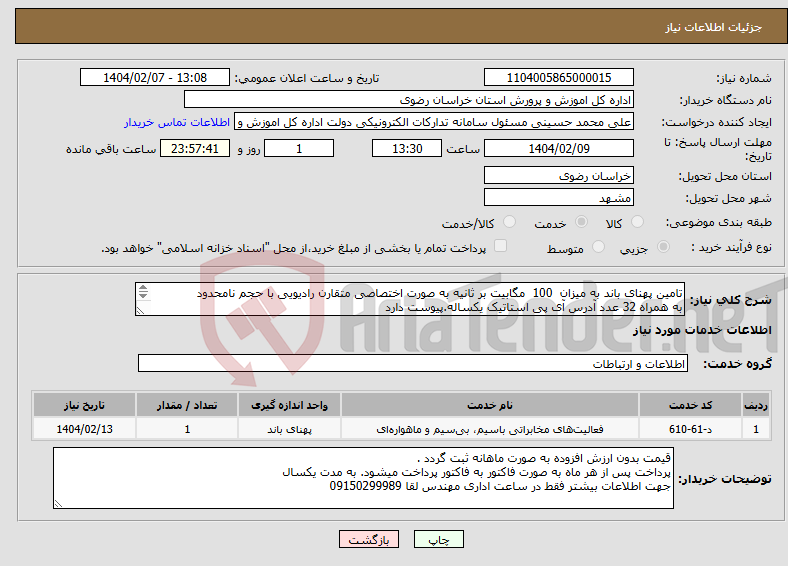The width and height of the screenshot is (788, 566).
Task: Click the page title جزئیات اطلاعات نیاز
Action: (x=714, y=27)
